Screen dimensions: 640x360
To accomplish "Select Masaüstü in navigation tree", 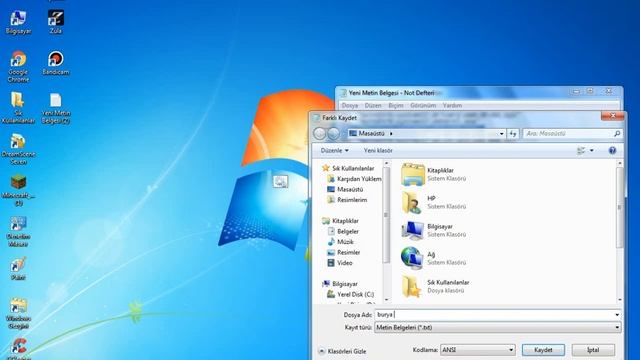I will click(345, 189).
